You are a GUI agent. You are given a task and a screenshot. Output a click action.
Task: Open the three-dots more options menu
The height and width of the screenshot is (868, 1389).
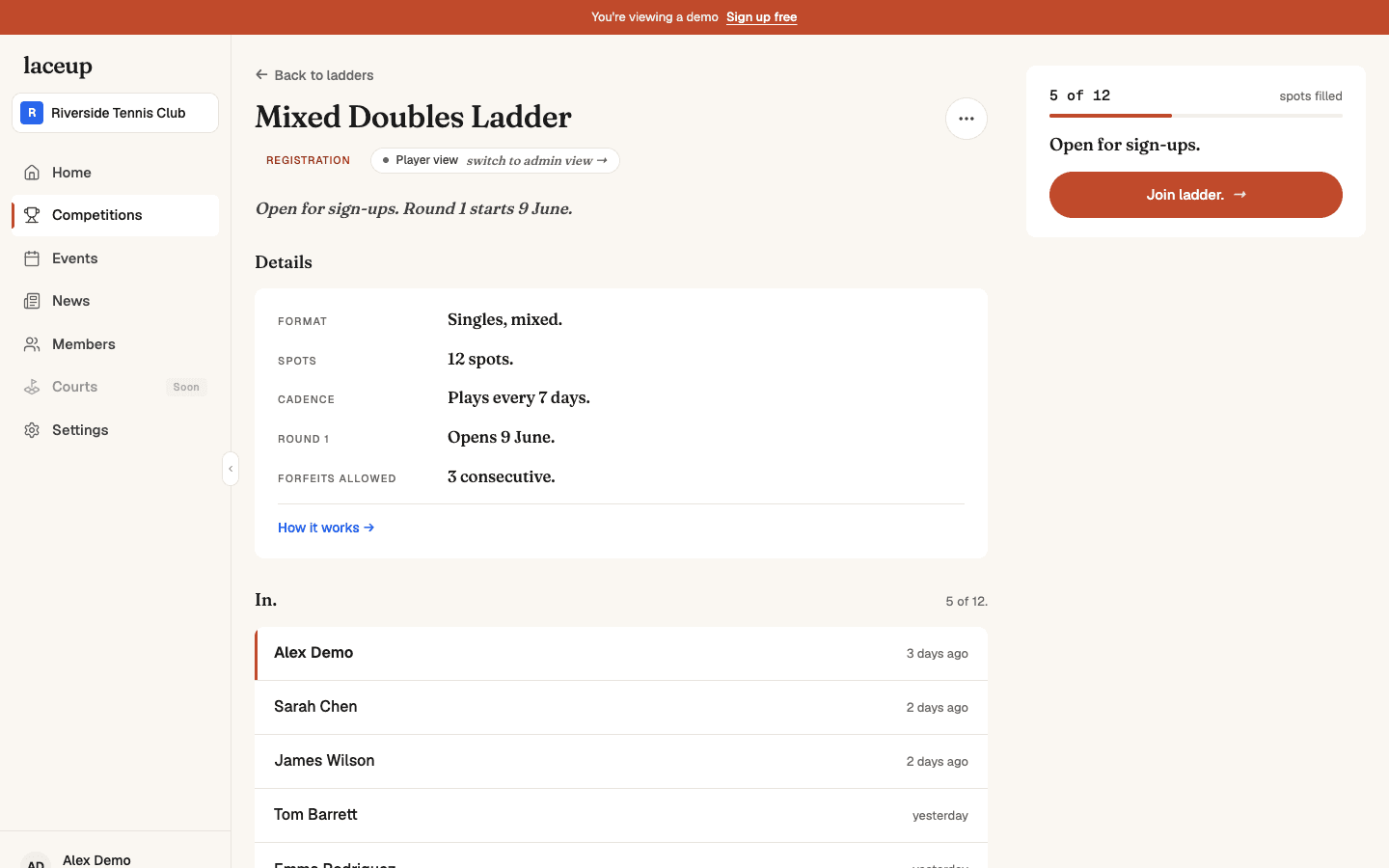pos(967,119)
